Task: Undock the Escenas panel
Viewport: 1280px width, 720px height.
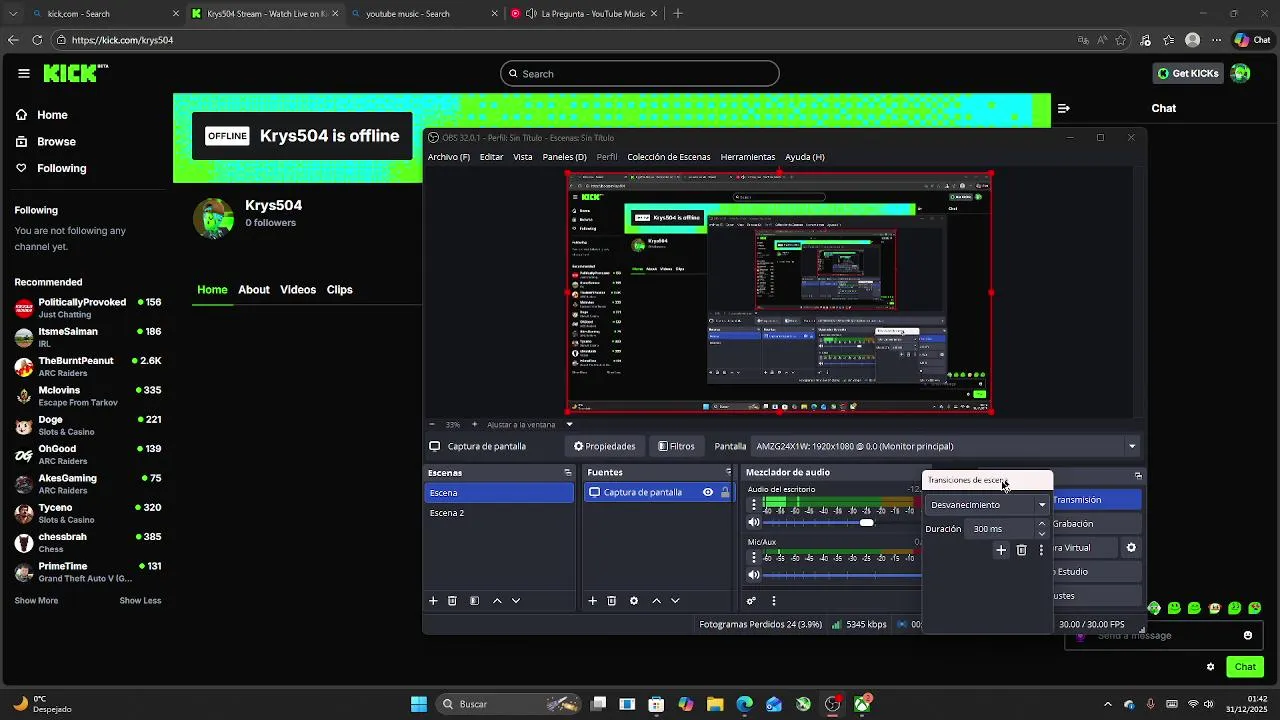Action: click(568, 473)
